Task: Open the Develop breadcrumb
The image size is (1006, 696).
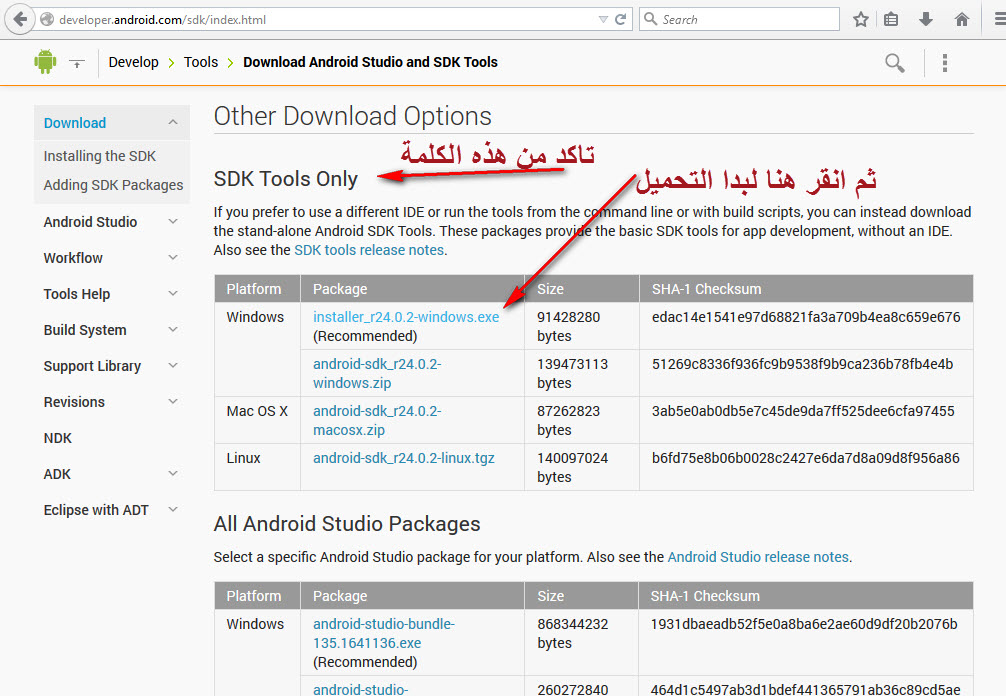Action: point(133,62)
